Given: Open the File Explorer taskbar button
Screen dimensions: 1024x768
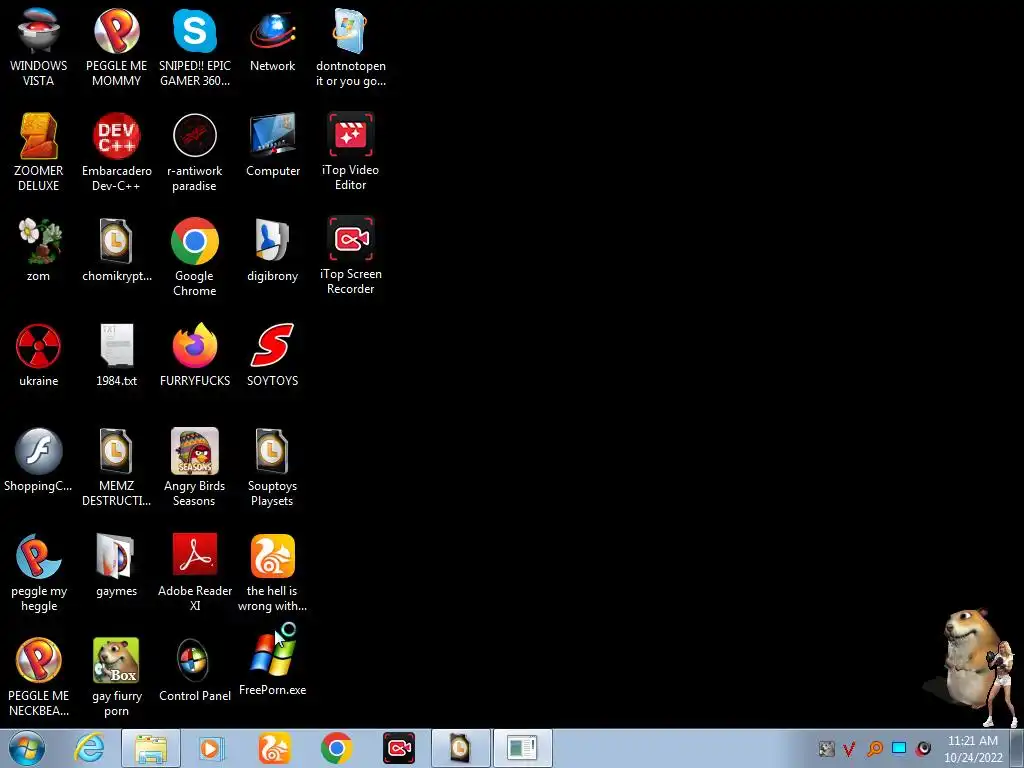Looking at the screenshot, I should click(x=151, y=748).
